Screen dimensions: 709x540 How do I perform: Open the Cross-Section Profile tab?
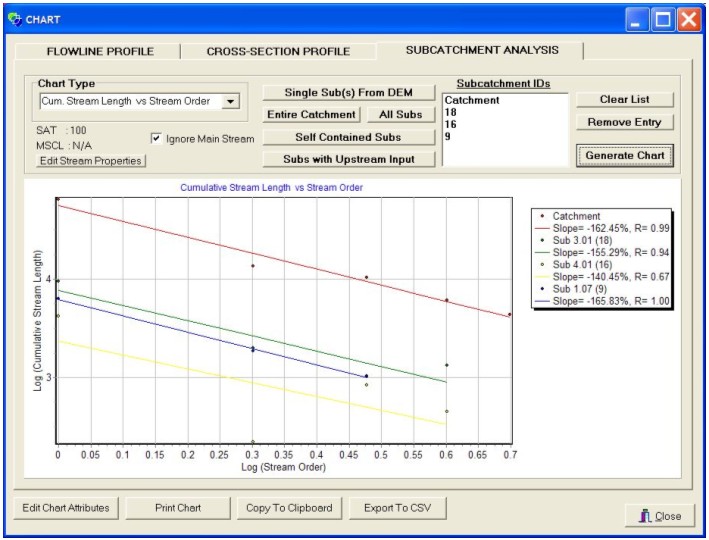(278, 51)
